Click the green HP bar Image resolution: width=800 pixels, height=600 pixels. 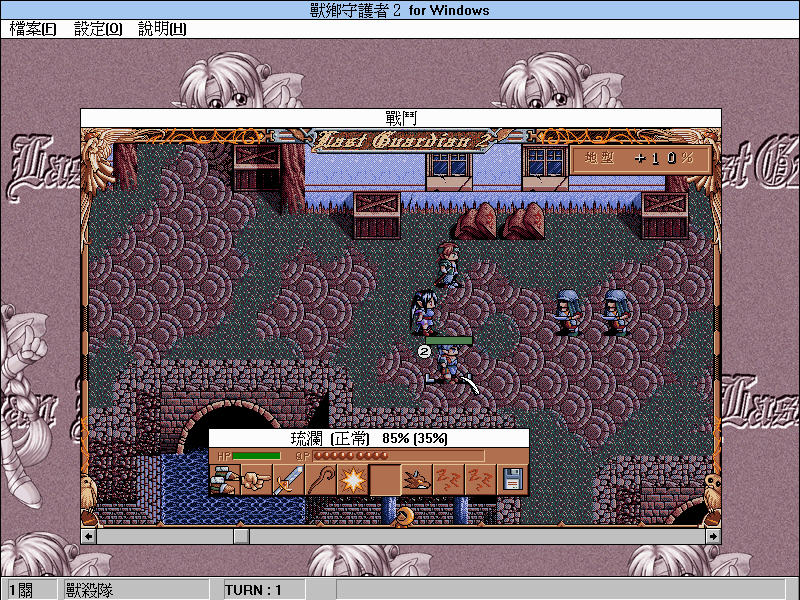pyautogui.click(x=256, y=456)
